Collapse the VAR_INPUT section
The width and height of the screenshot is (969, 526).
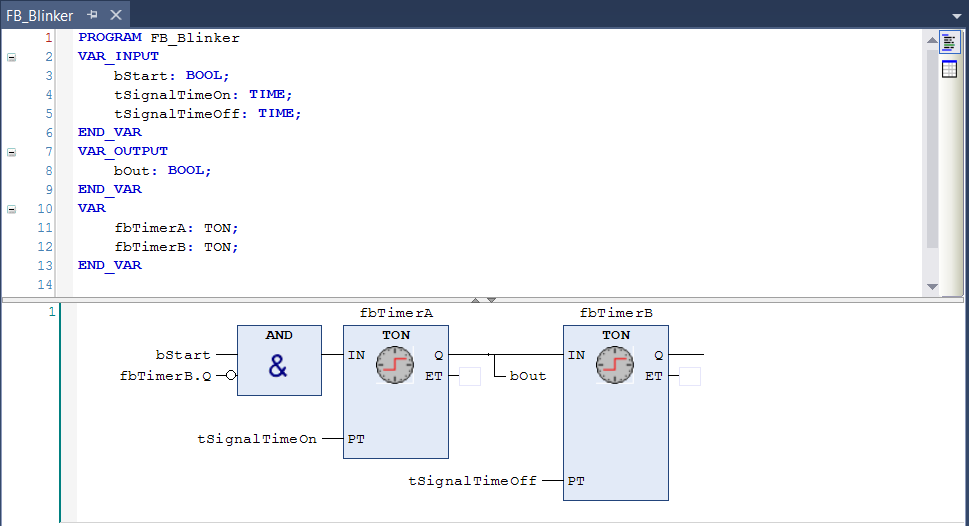pyautogui.click(x=12, y=57)
